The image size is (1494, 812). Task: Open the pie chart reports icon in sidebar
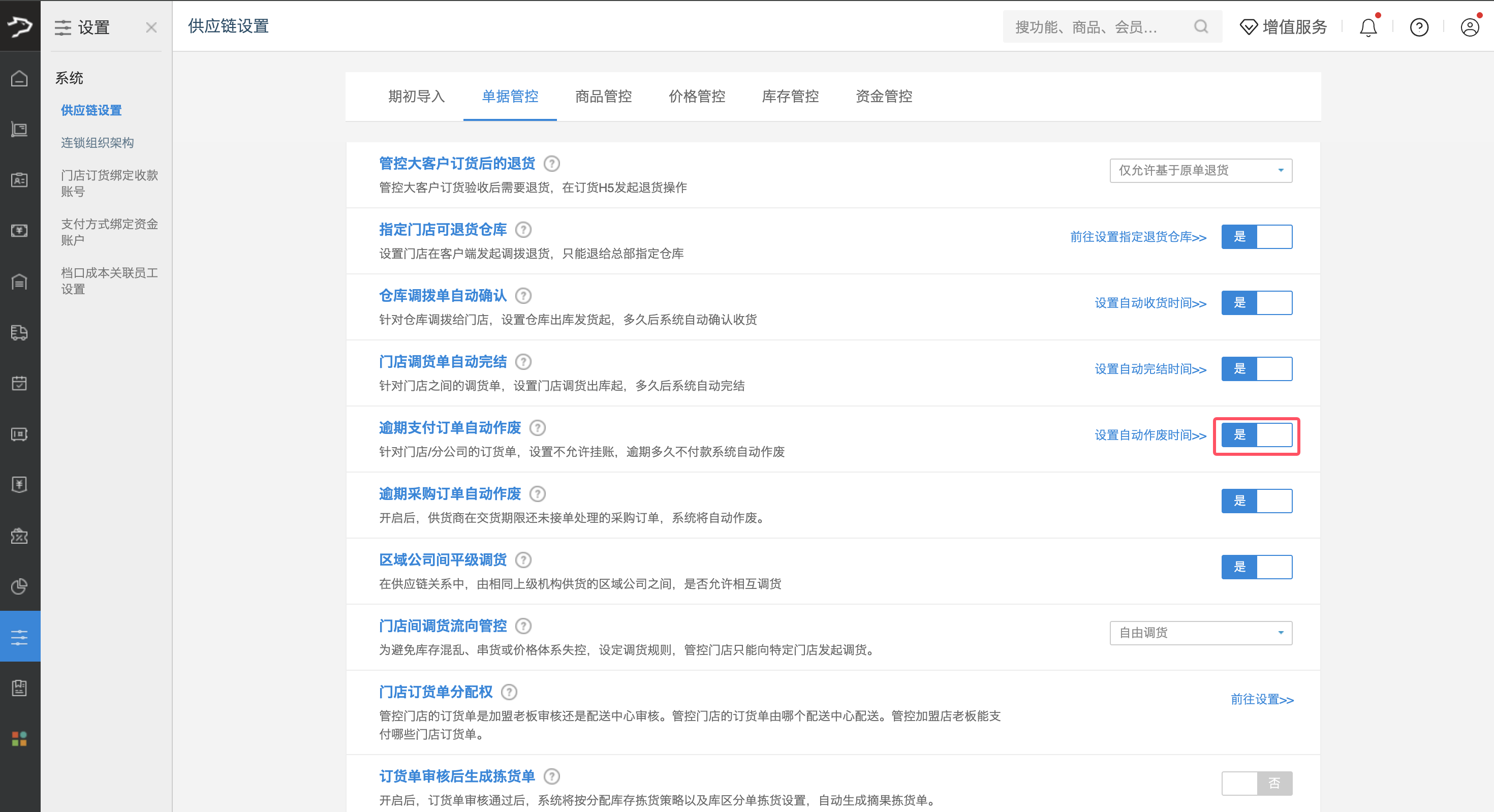click(x=20, y=586)
